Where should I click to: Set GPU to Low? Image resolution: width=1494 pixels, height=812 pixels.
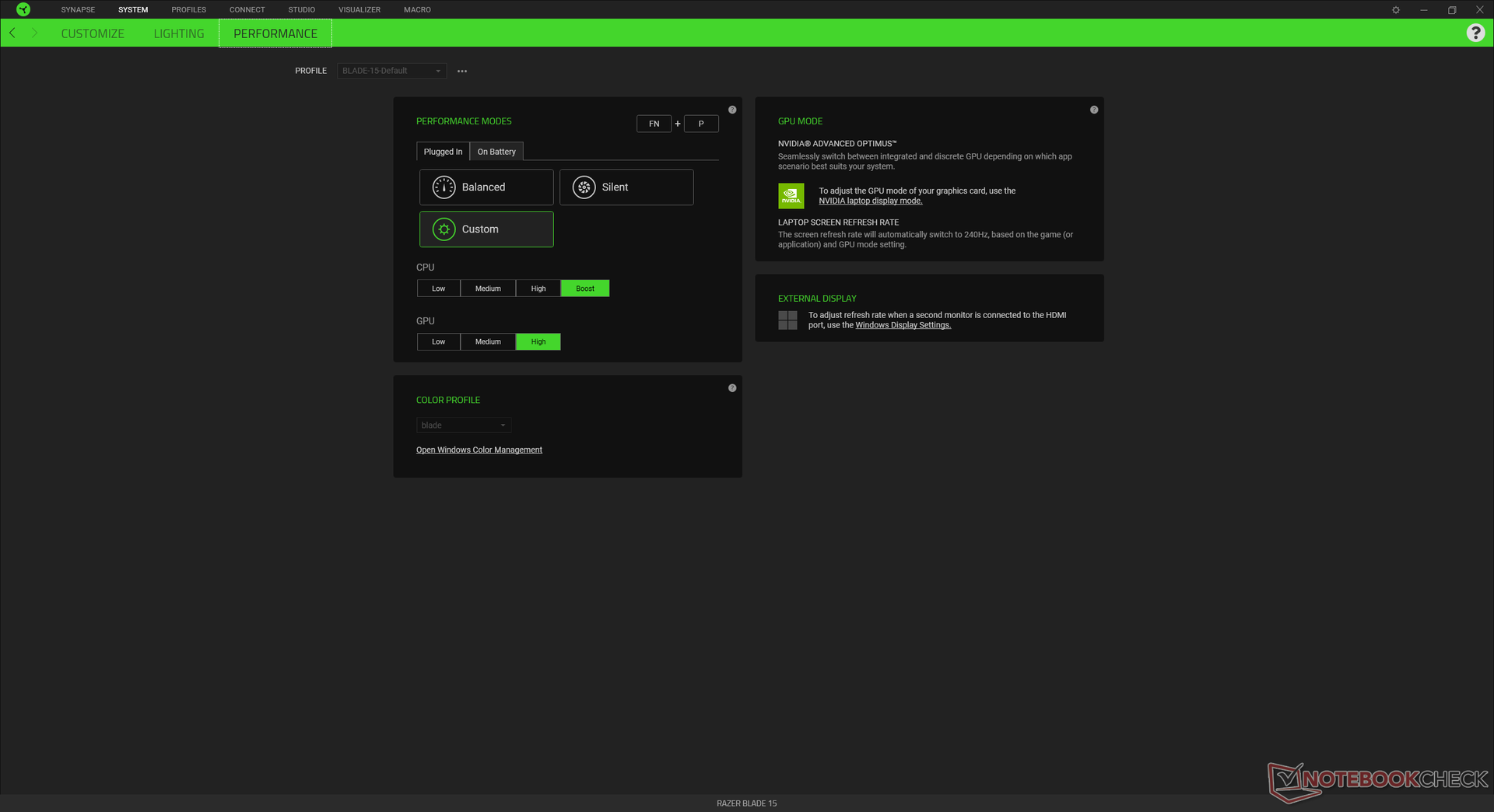pos(439,341)
